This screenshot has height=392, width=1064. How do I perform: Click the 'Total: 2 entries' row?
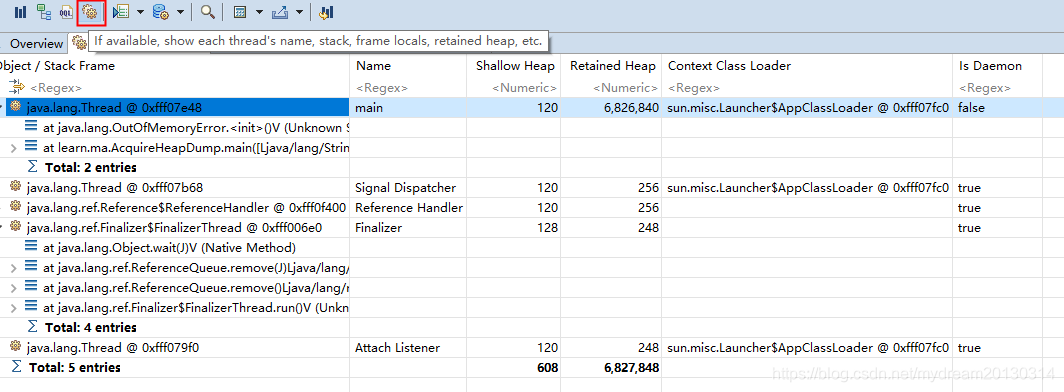521,167
